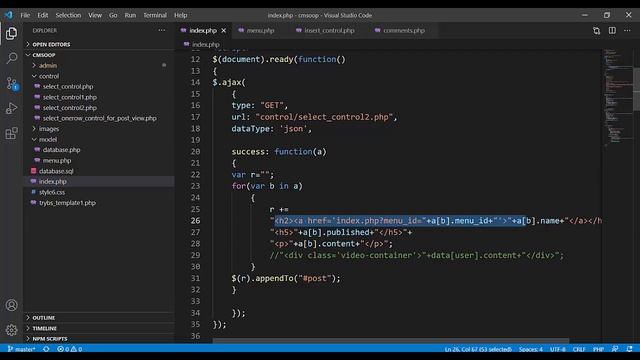The width and height of the screenshot is (640, 360).
Task: Split the editor right
Action: coord(612,31)
